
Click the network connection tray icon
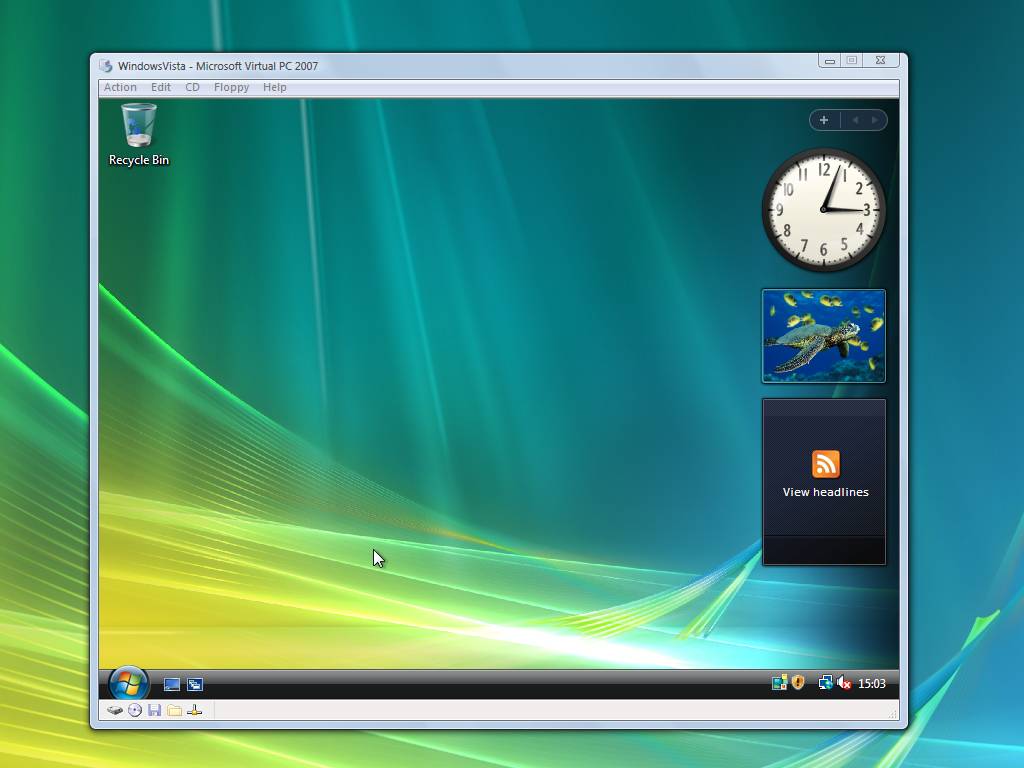pyautogui.click(x=825, y=683)
